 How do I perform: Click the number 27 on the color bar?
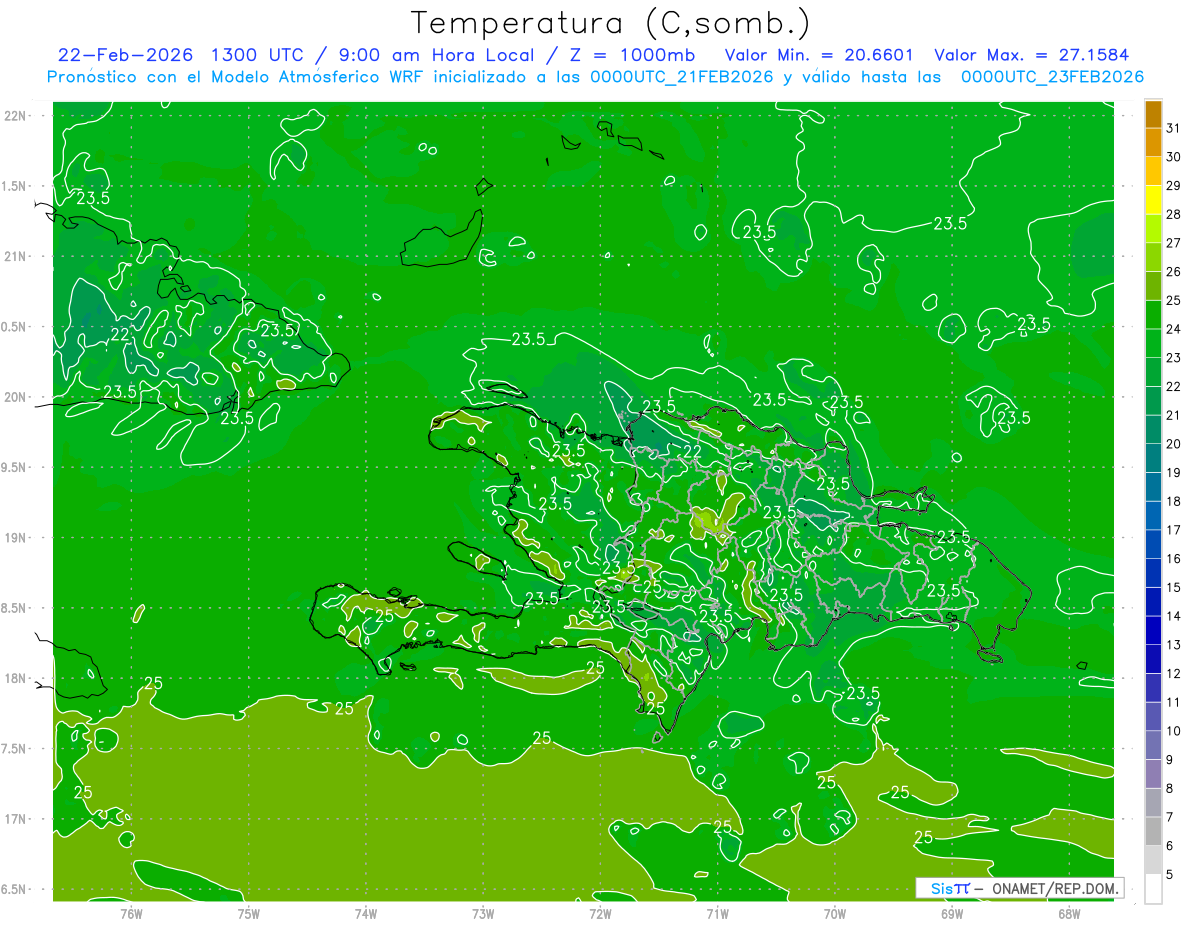[1174, 243]
